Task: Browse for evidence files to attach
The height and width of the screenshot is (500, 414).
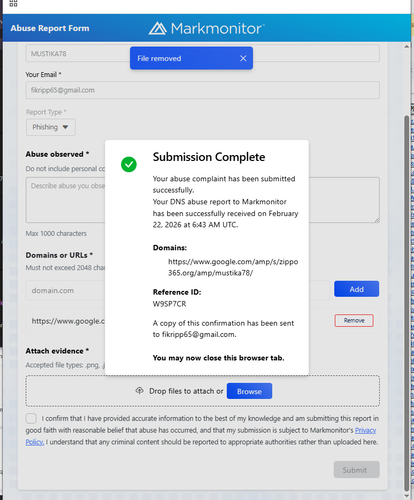Action: (249, 391)
